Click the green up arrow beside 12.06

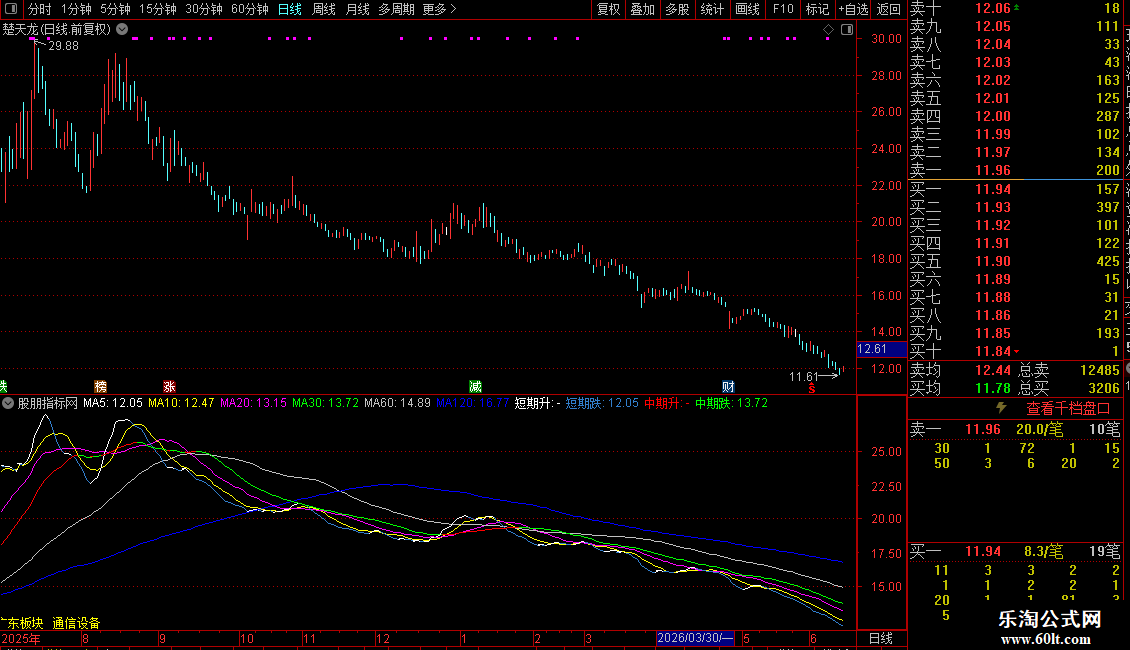(1016, 7)
